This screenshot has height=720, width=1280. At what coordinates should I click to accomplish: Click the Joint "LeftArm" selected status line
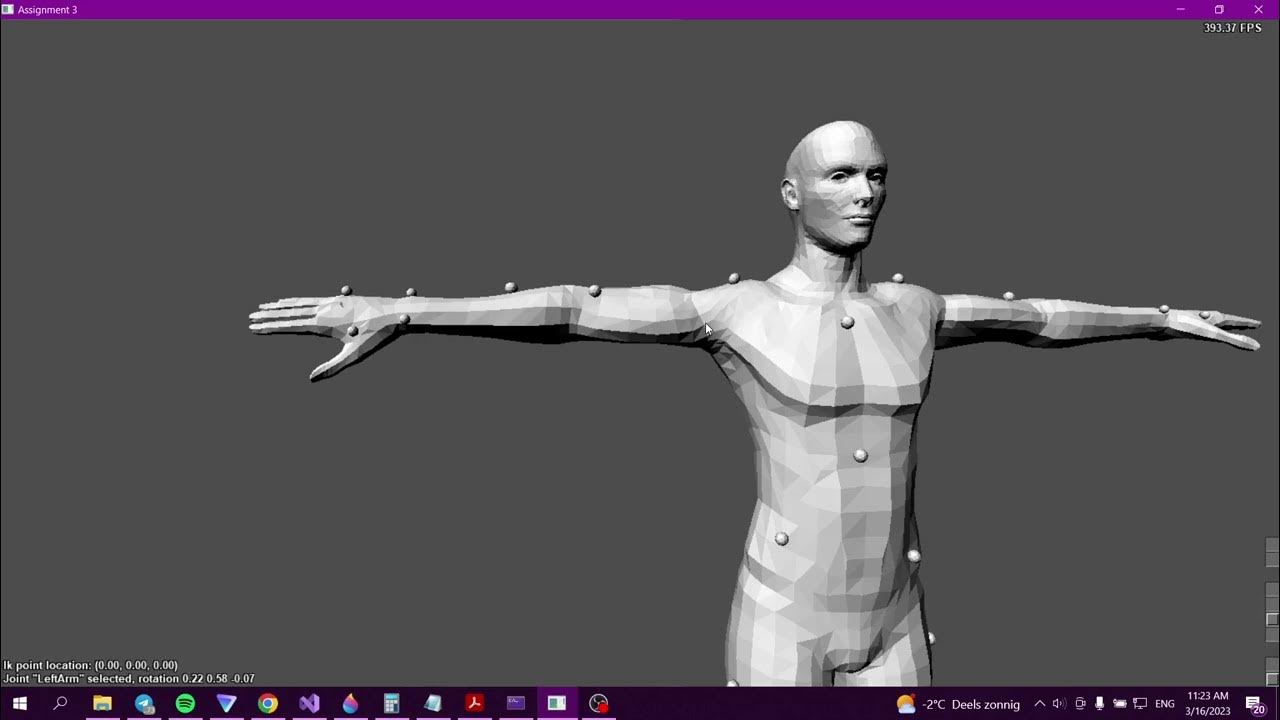pyautogui.click(x=128, y=678)
